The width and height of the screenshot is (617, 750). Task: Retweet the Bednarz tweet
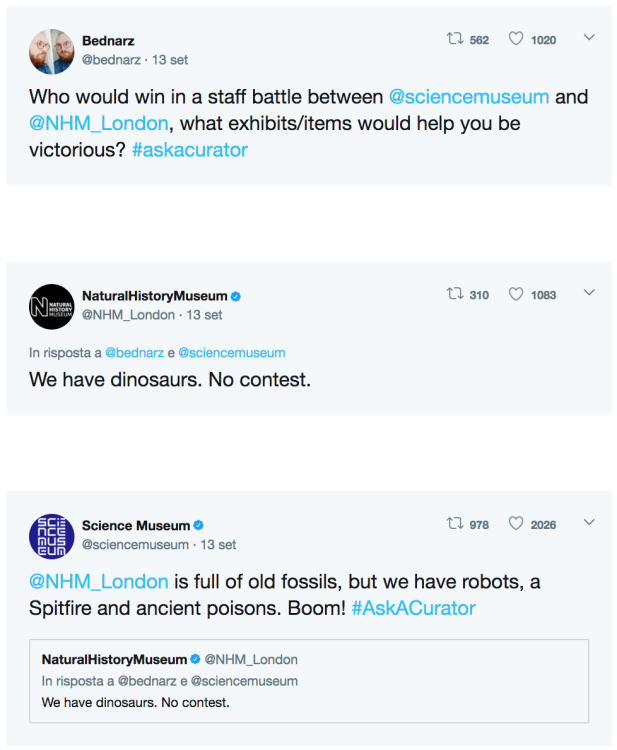(x=455, y=39)
